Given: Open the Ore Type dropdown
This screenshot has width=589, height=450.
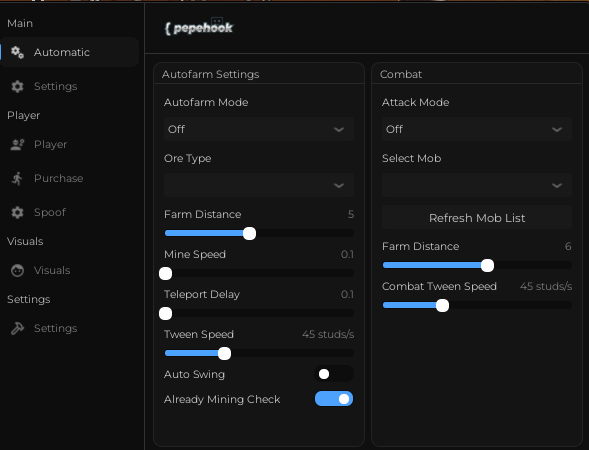Looking at the screenshot, I should coord(259,185).
